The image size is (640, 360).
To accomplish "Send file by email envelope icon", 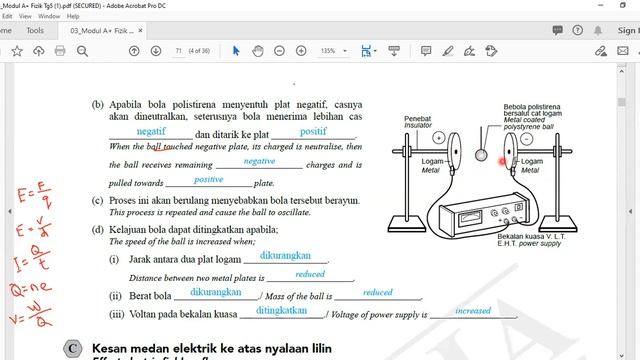I will coord(622,51).
